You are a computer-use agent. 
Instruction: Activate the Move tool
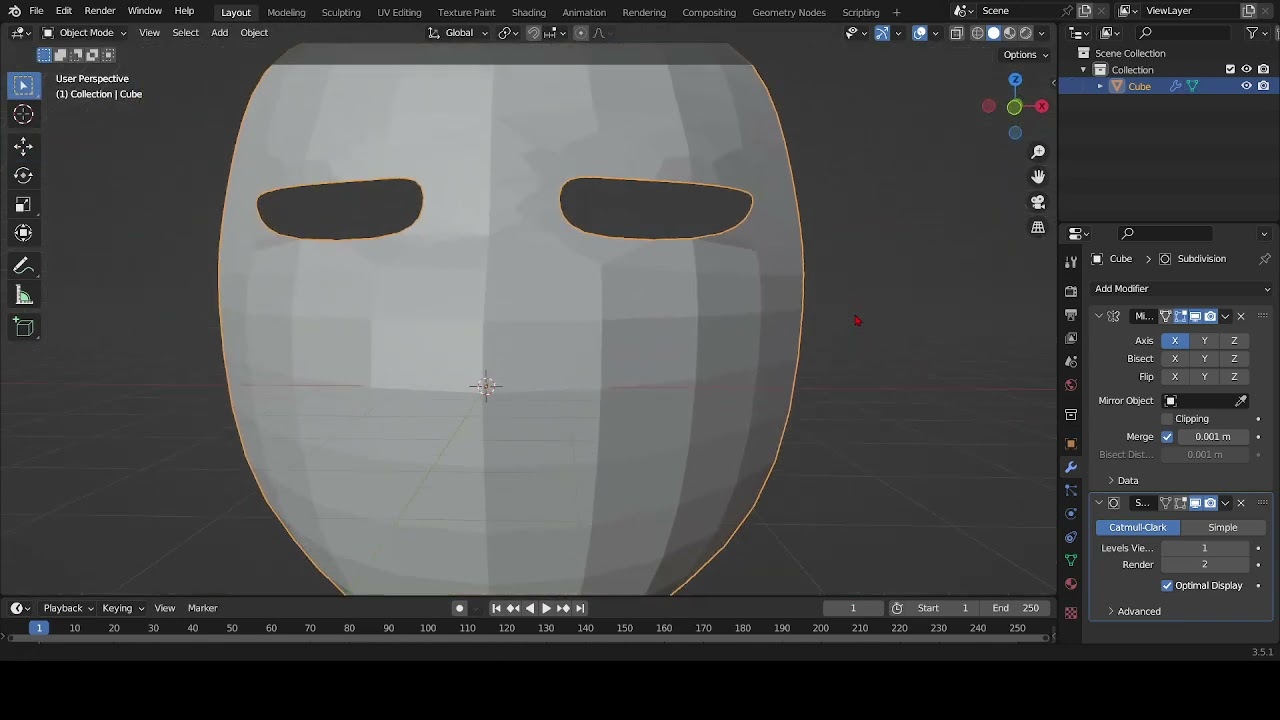[x=23, y=147]
